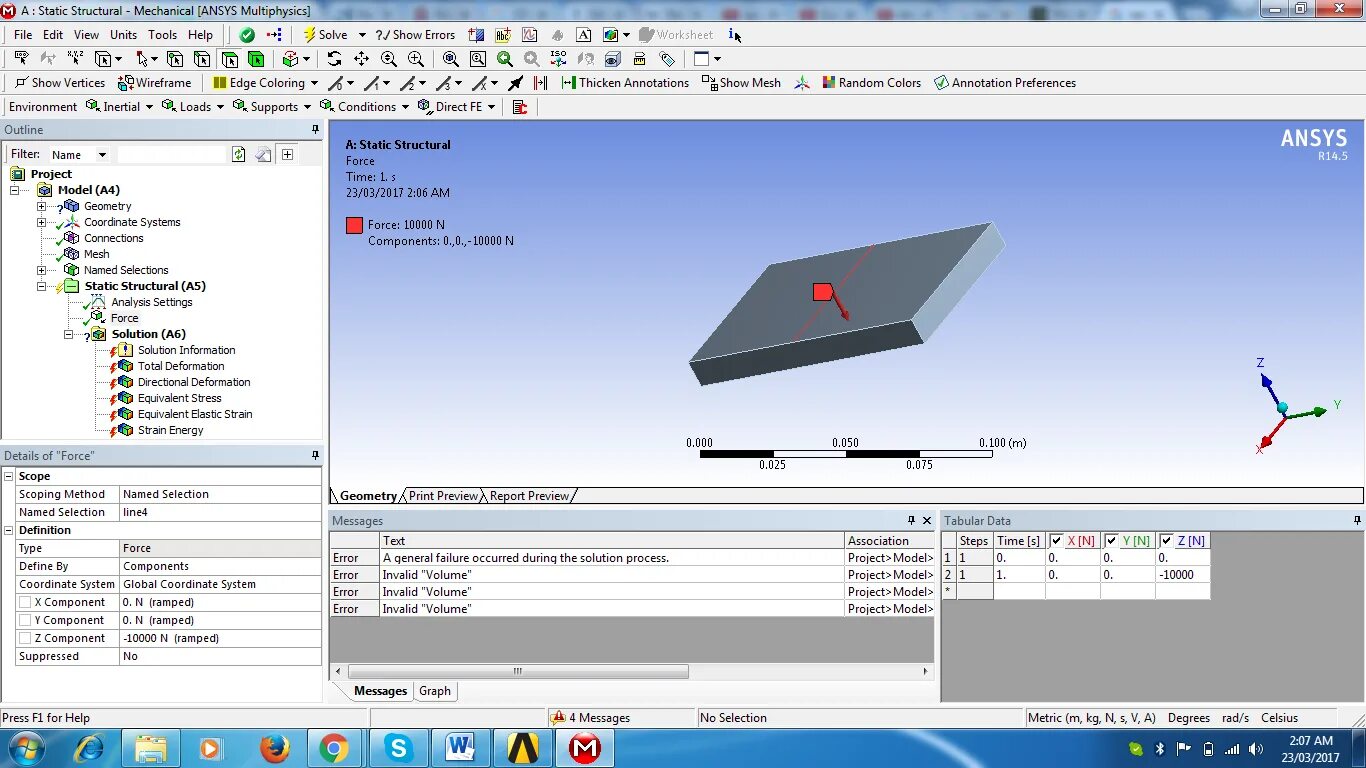Click the Thicken Annotations icon
This screenshot has height=768, width=1366.
(x=569, y=83)
